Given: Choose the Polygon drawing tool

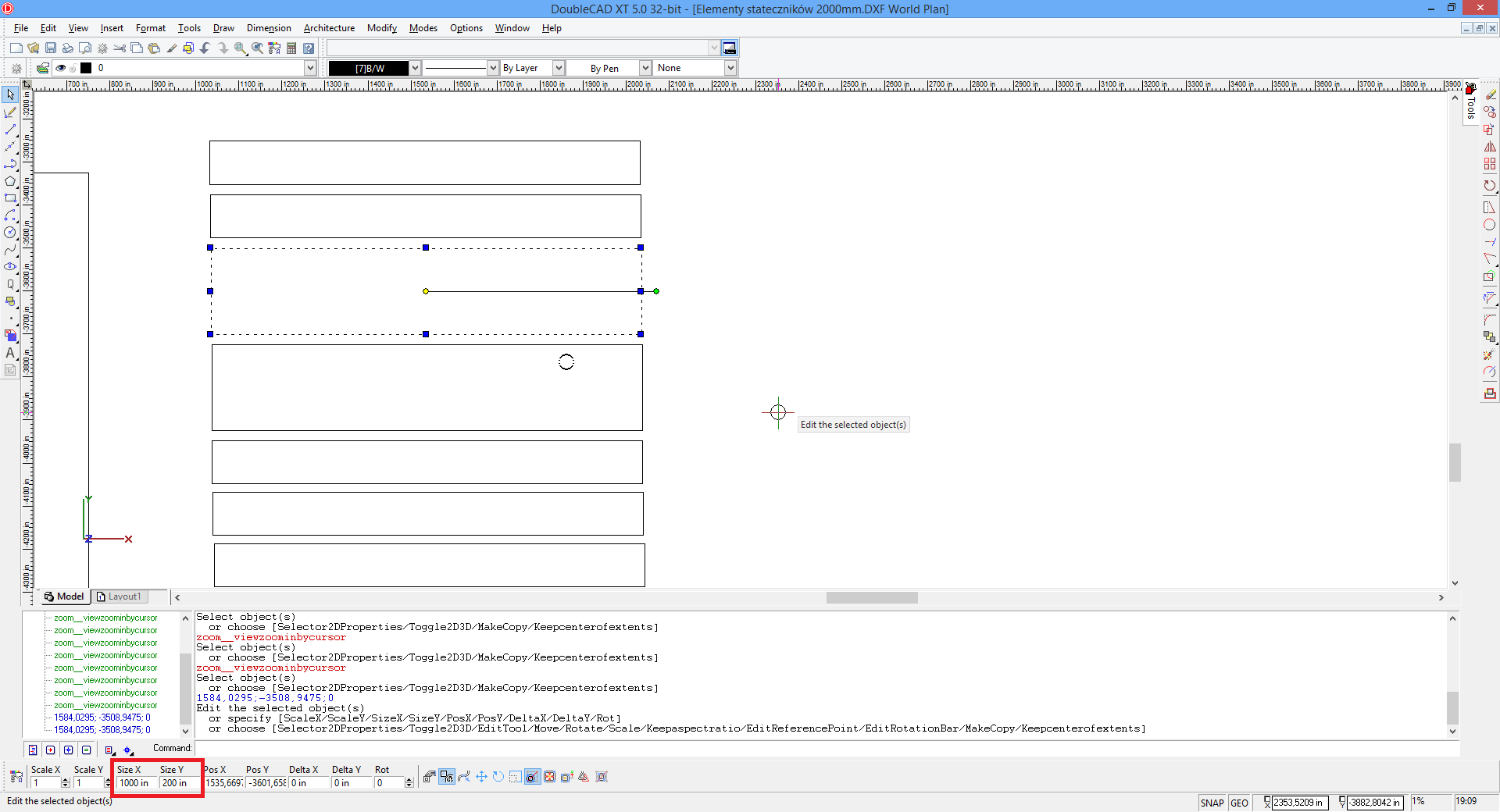Looking at the screenshot, I should click(x=10, y=181).
